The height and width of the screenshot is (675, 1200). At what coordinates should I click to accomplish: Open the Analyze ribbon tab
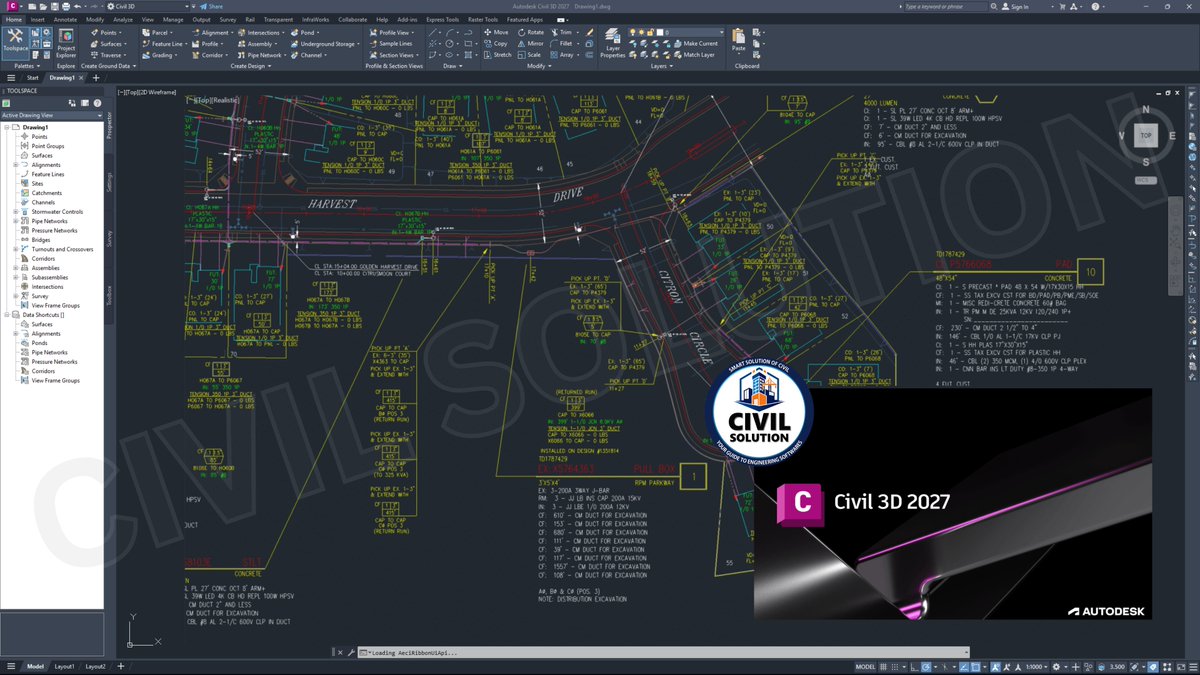(123, 19)
